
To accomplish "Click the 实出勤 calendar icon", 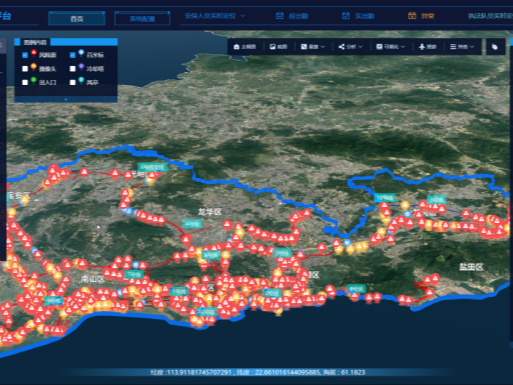I will pyautogui.click(x=346, y=16).
